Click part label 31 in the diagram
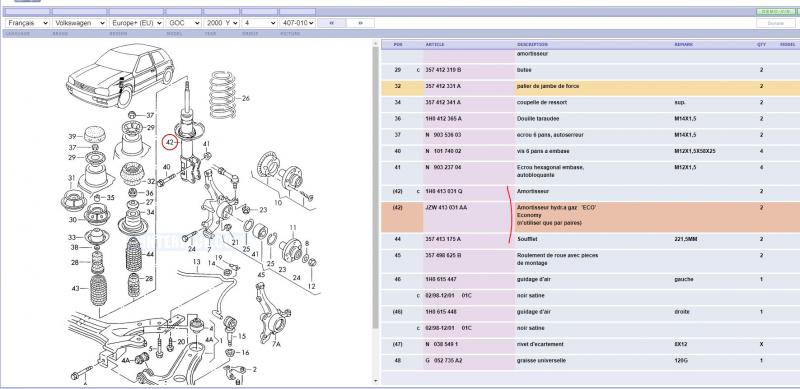Screen dimensions: 800x389 click(71, 178)
